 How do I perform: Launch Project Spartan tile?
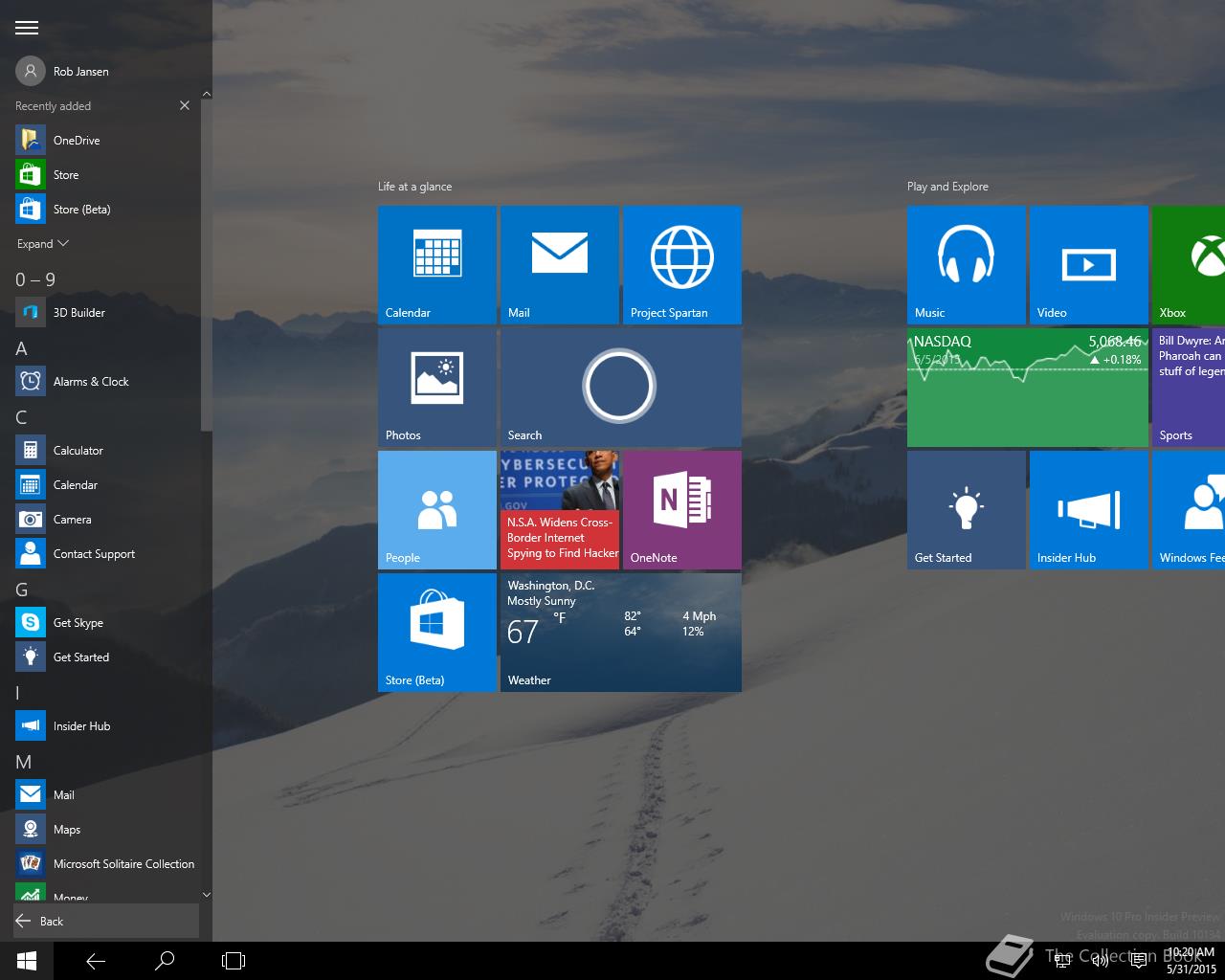coord(682,265)
